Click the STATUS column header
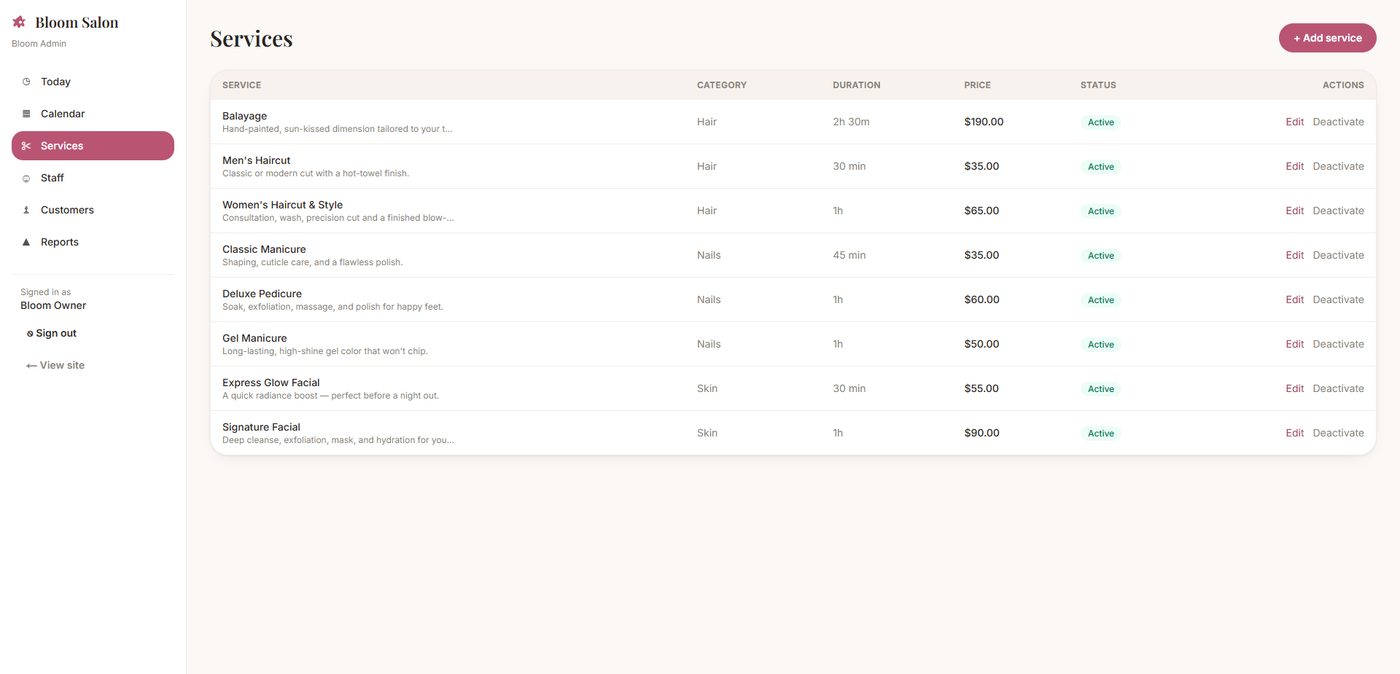Image resolution: width=1400 pixels, height=674 pixels. 1098,85
